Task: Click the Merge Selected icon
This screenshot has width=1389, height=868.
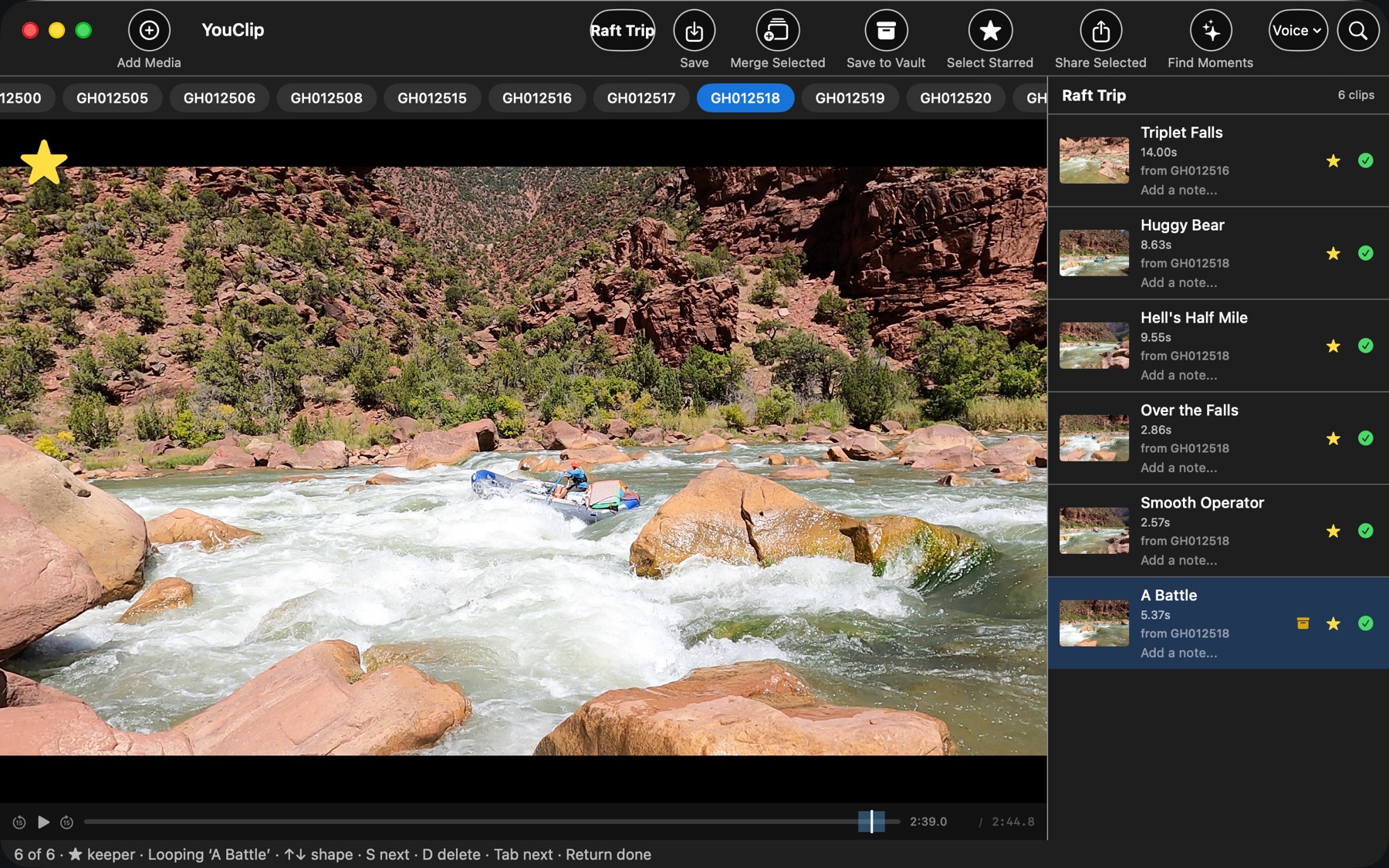Action: click(777, 30)
